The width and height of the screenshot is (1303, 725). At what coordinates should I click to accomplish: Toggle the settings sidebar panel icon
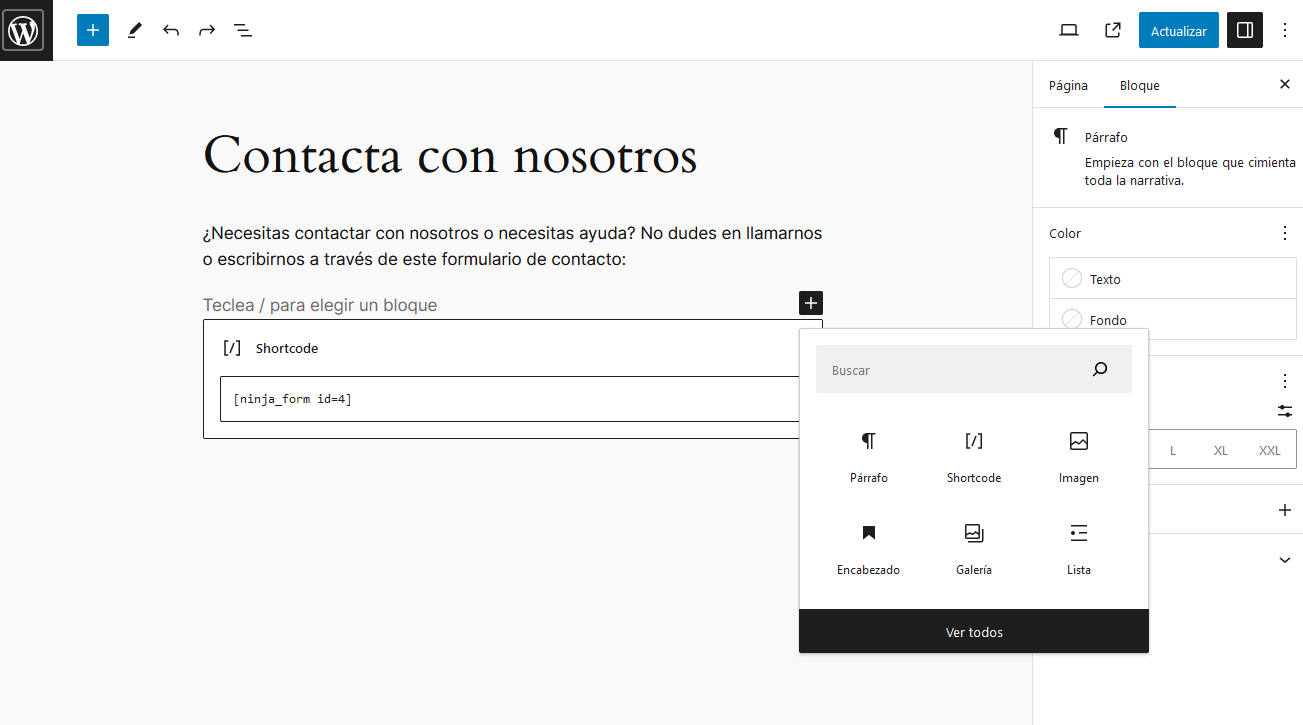coord(1245,30)
